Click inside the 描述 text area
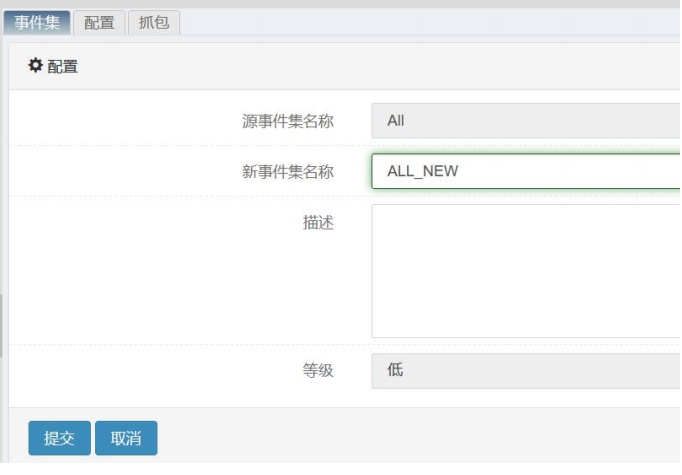 coord(526,271)
